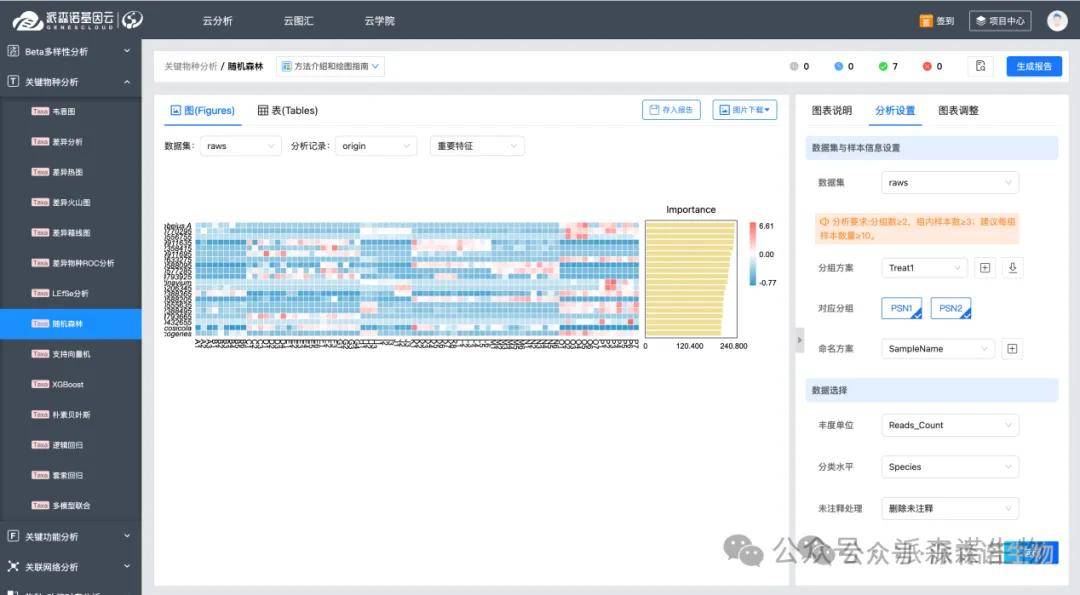Open the 分类水平 Species dropdown

coord(950,467)
